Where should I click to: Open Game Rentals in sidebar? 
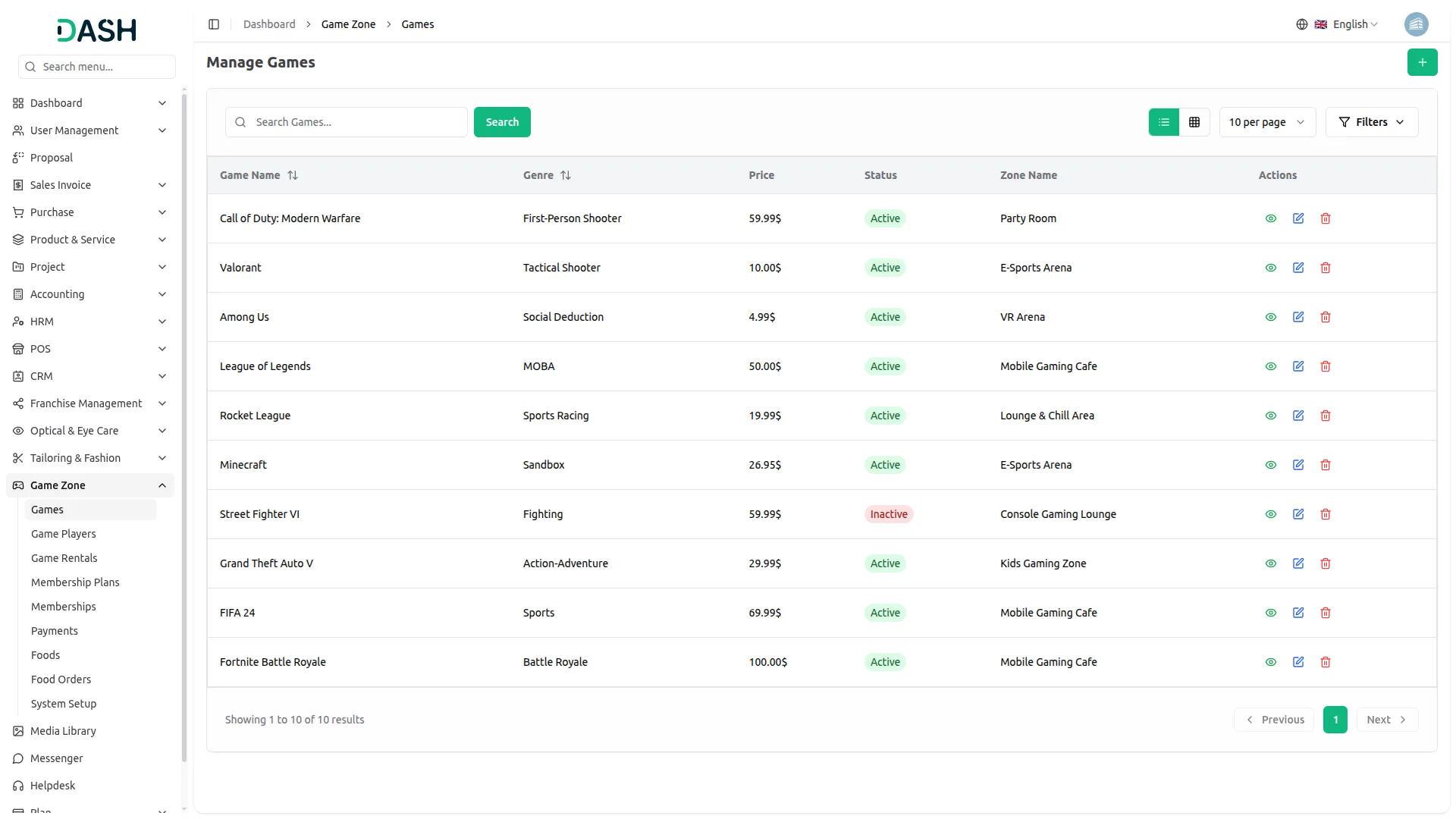tap(64, 558)
